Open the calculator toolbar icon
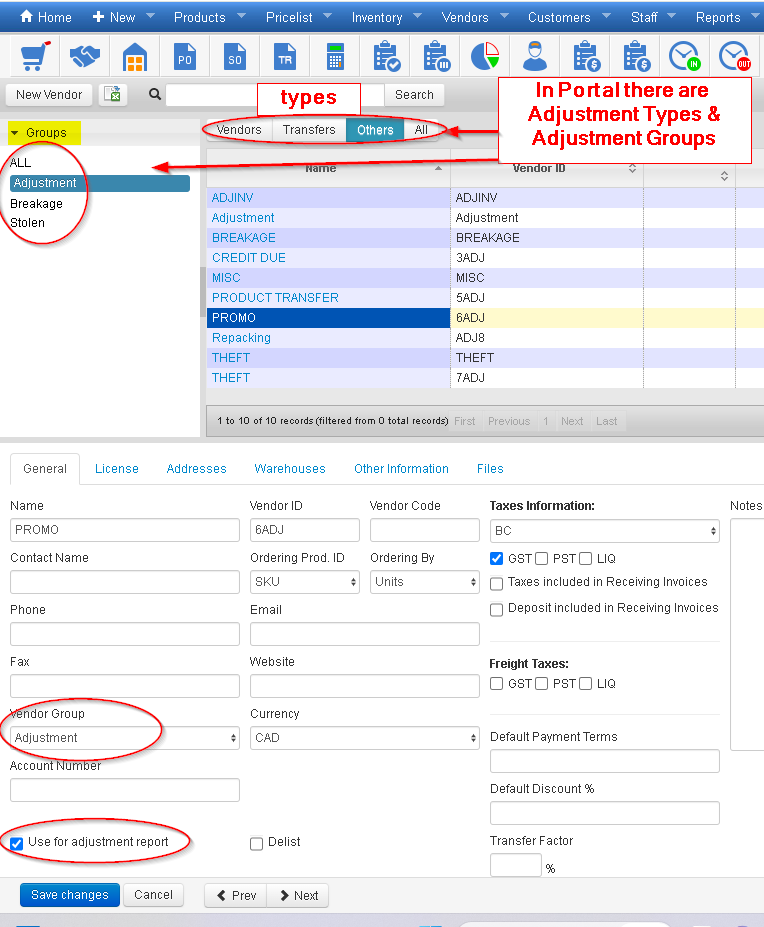 pyautogui.click(x=335, y=57)
